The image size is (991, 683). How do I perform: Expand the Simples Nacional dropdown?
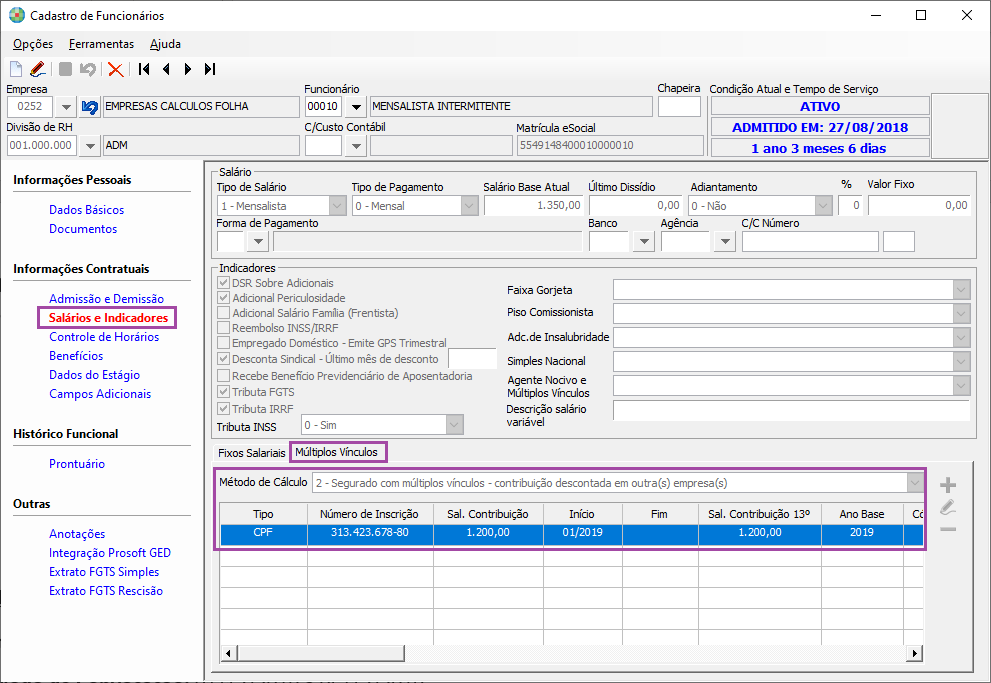(x=961, y=361)
